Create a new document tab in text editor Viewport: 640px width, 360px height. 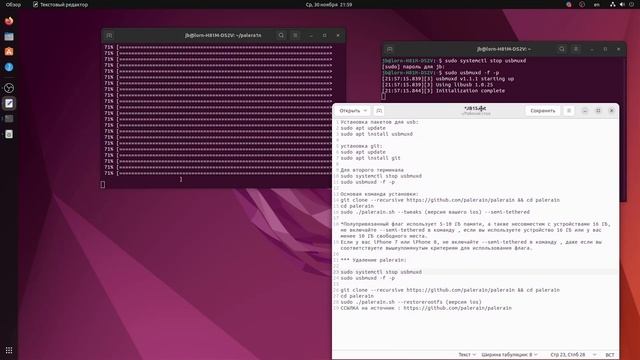(379, 111)
